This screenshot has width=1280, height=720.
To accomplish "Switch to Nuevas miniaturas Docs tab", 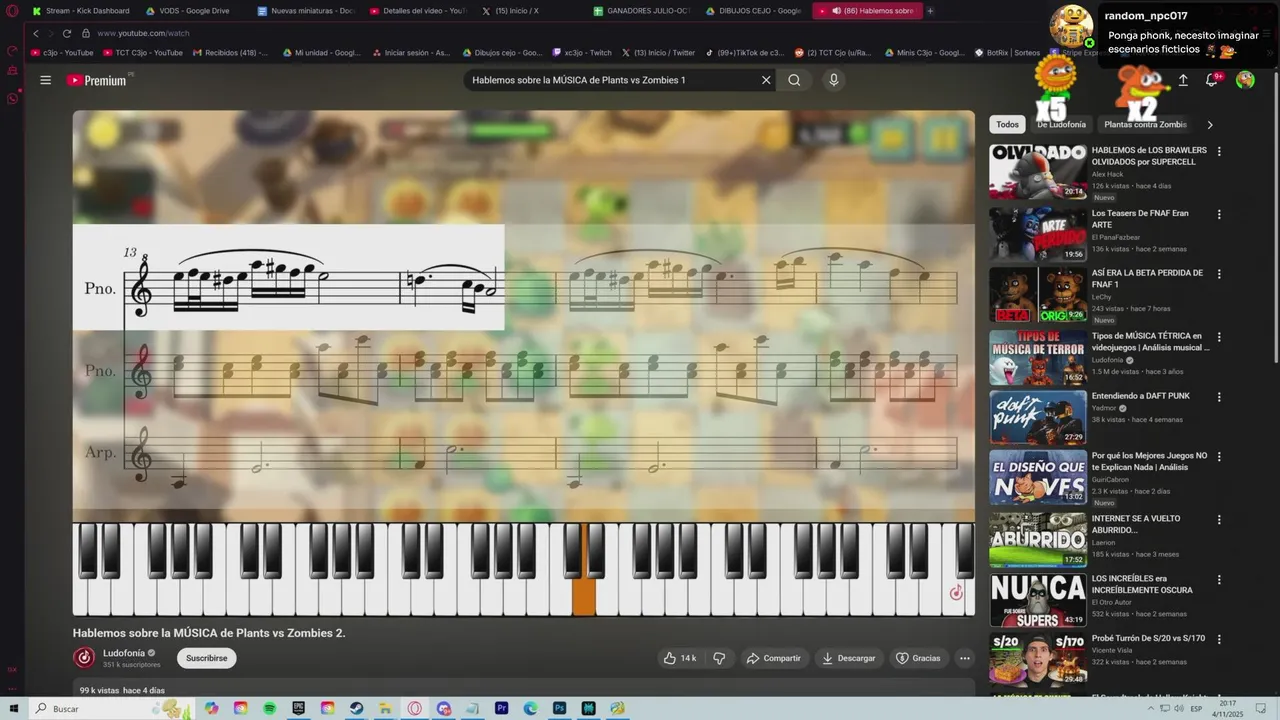I will point(306,11).
